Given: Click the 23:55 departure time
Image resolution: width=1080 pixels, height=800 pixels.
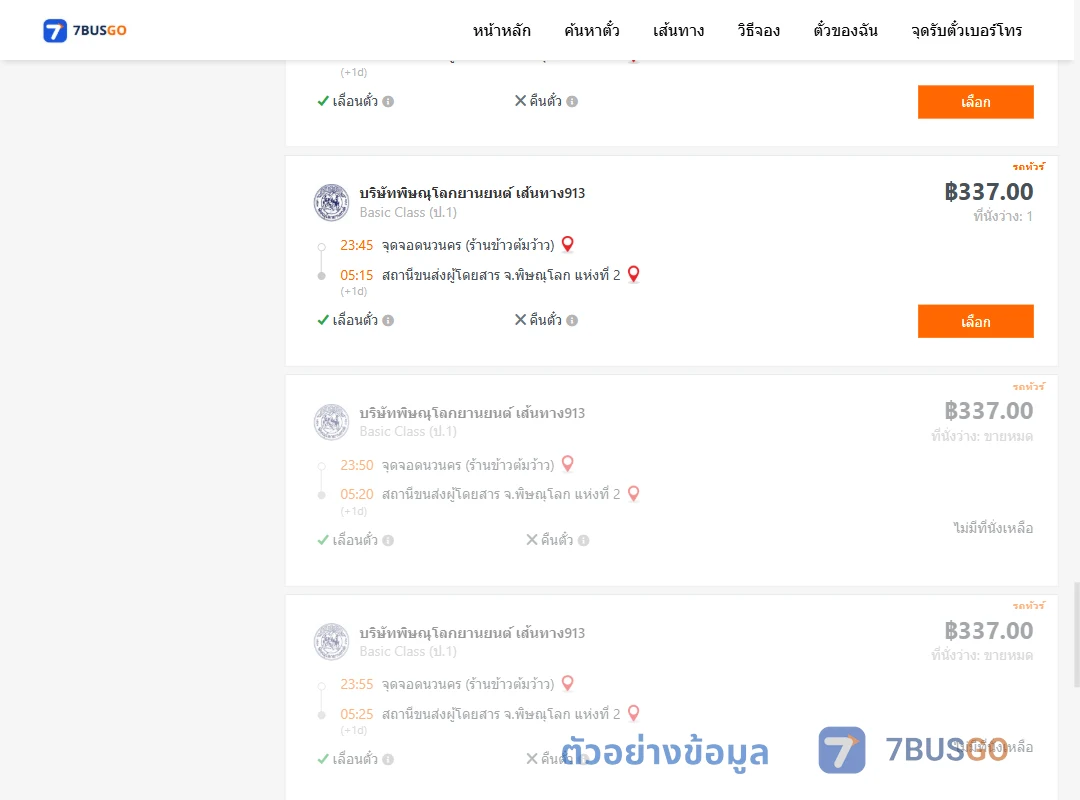Looking at the screenshot, I should coord(356,684).
